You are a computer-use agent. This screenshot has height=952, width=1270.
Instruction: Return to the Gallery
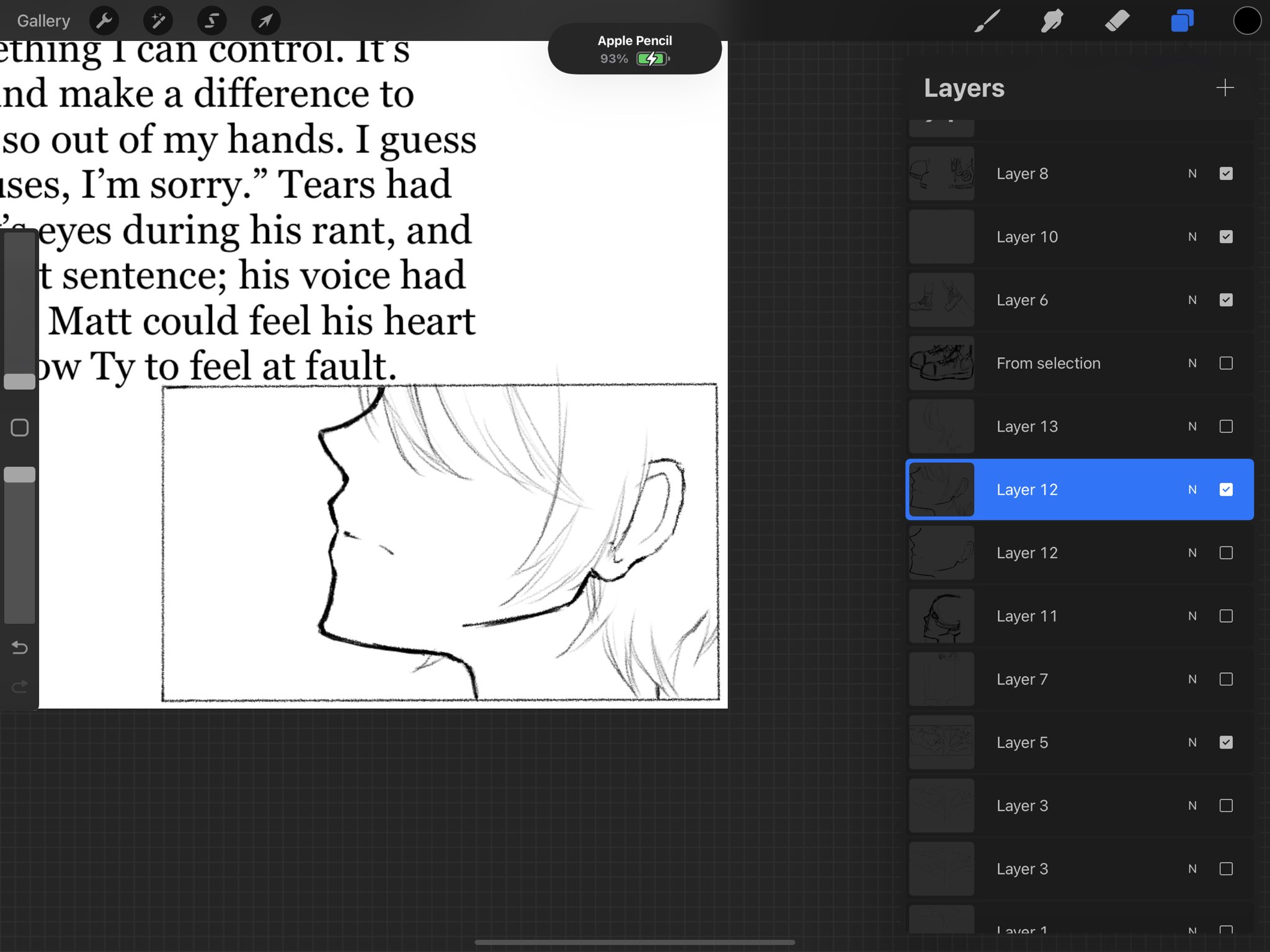(43, 21)
